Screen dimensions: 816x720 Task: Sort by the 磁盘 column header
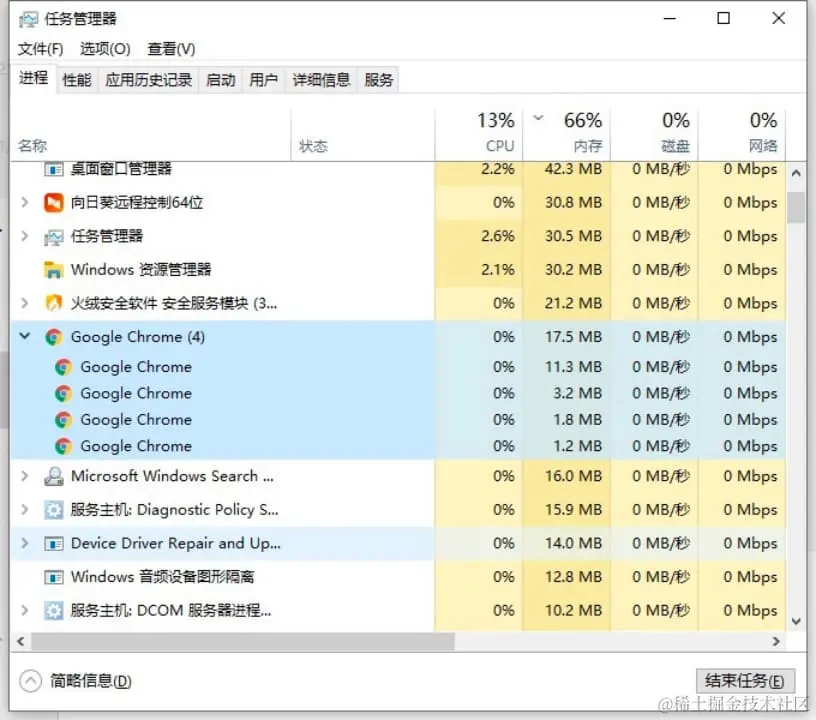point(654,135)
